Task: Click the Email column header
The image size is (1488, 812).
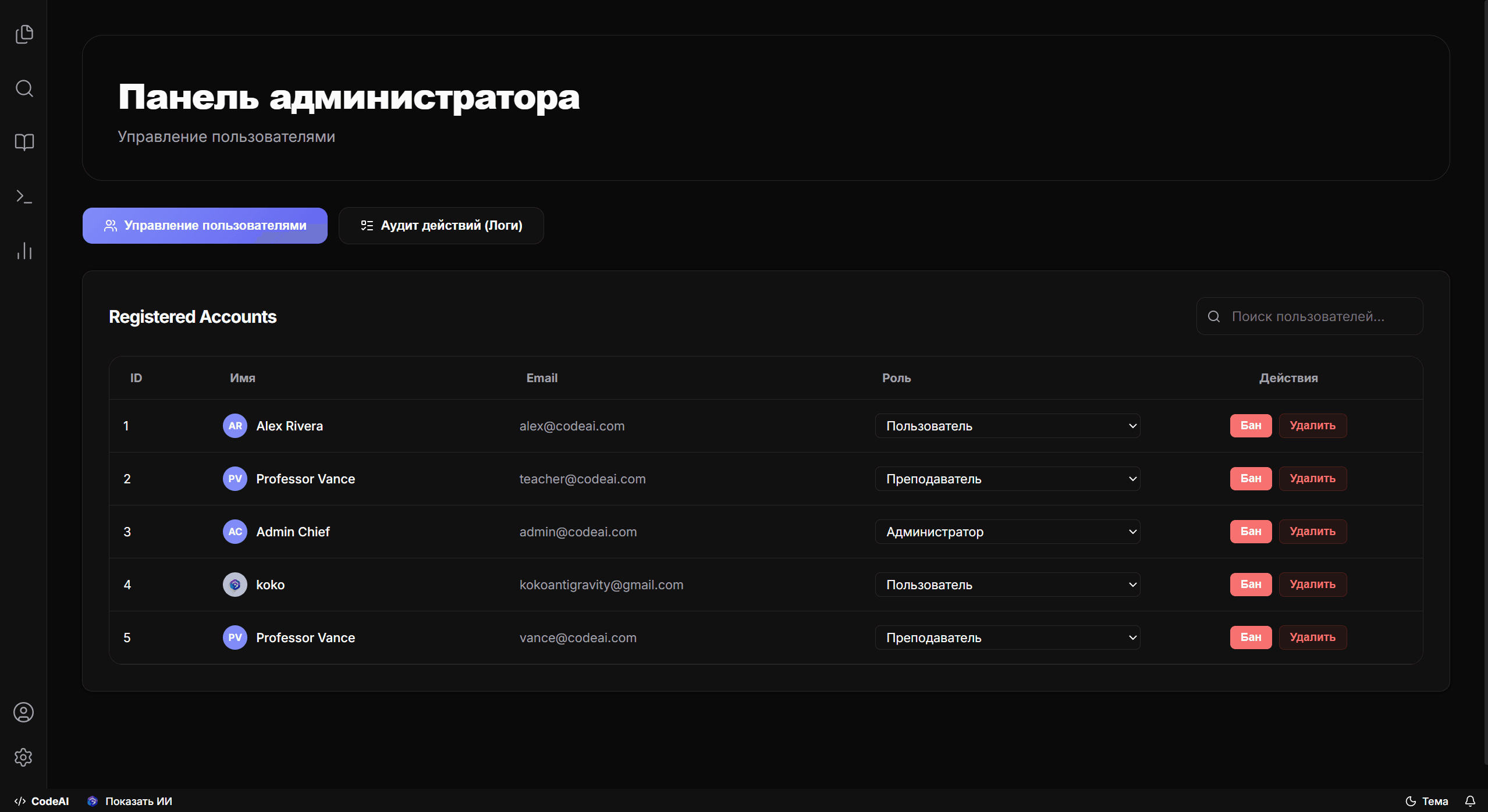Action: [542, 378]
